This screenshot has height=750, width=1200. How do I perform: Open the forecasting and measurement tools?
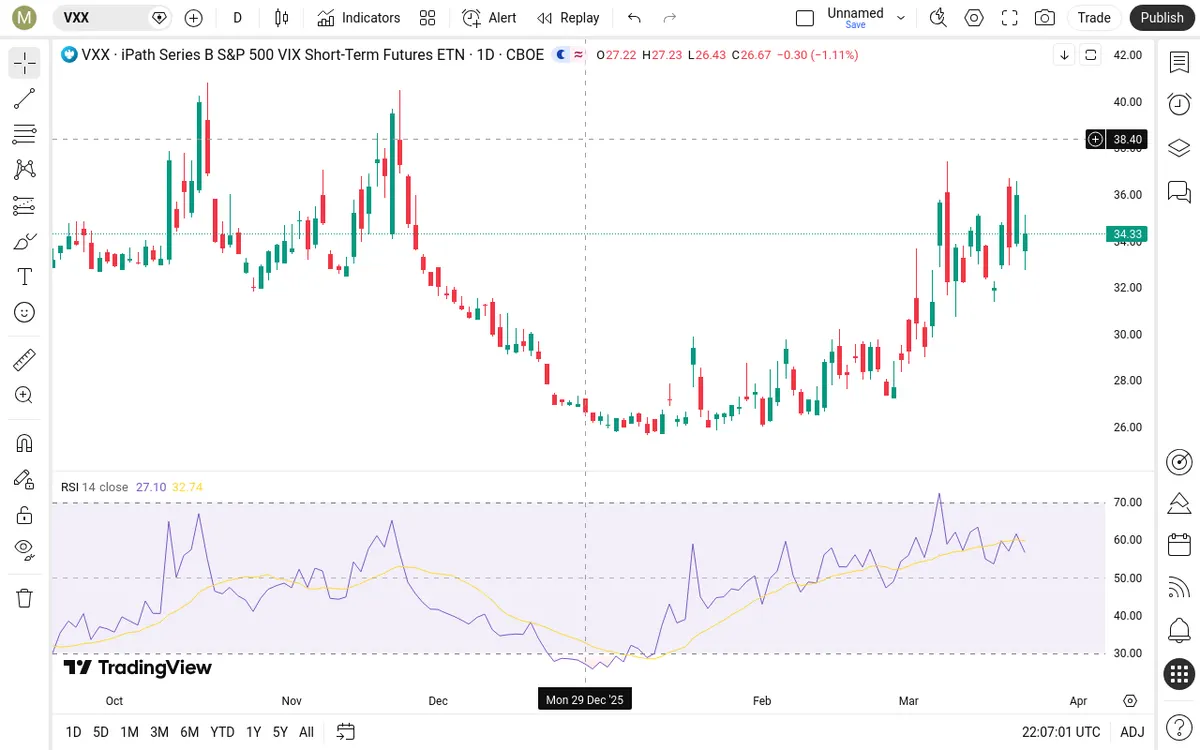click(x=25, y=206)
